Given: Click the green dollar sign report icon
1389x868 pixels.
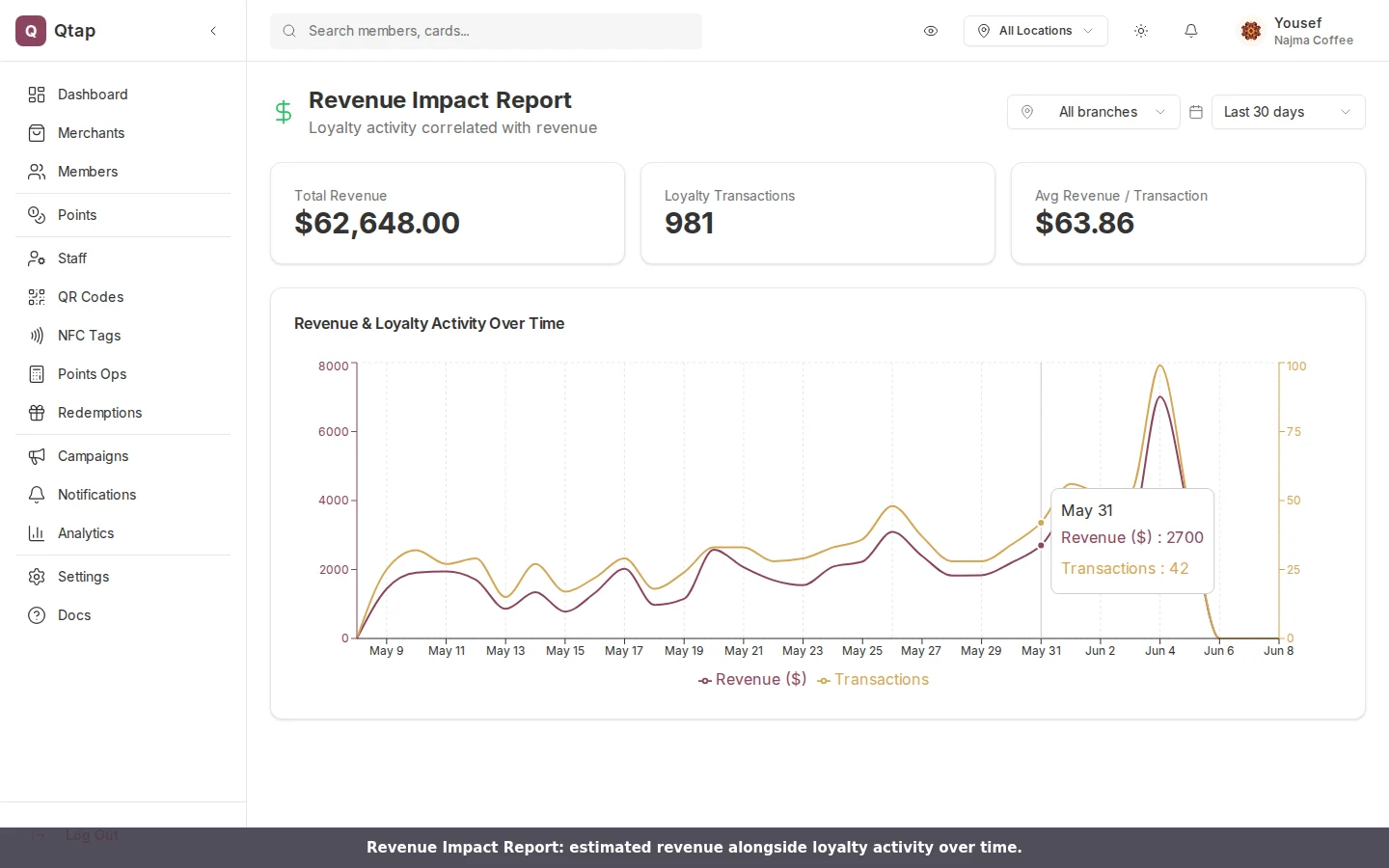Looking at the screenshot, I should (284, 112).
